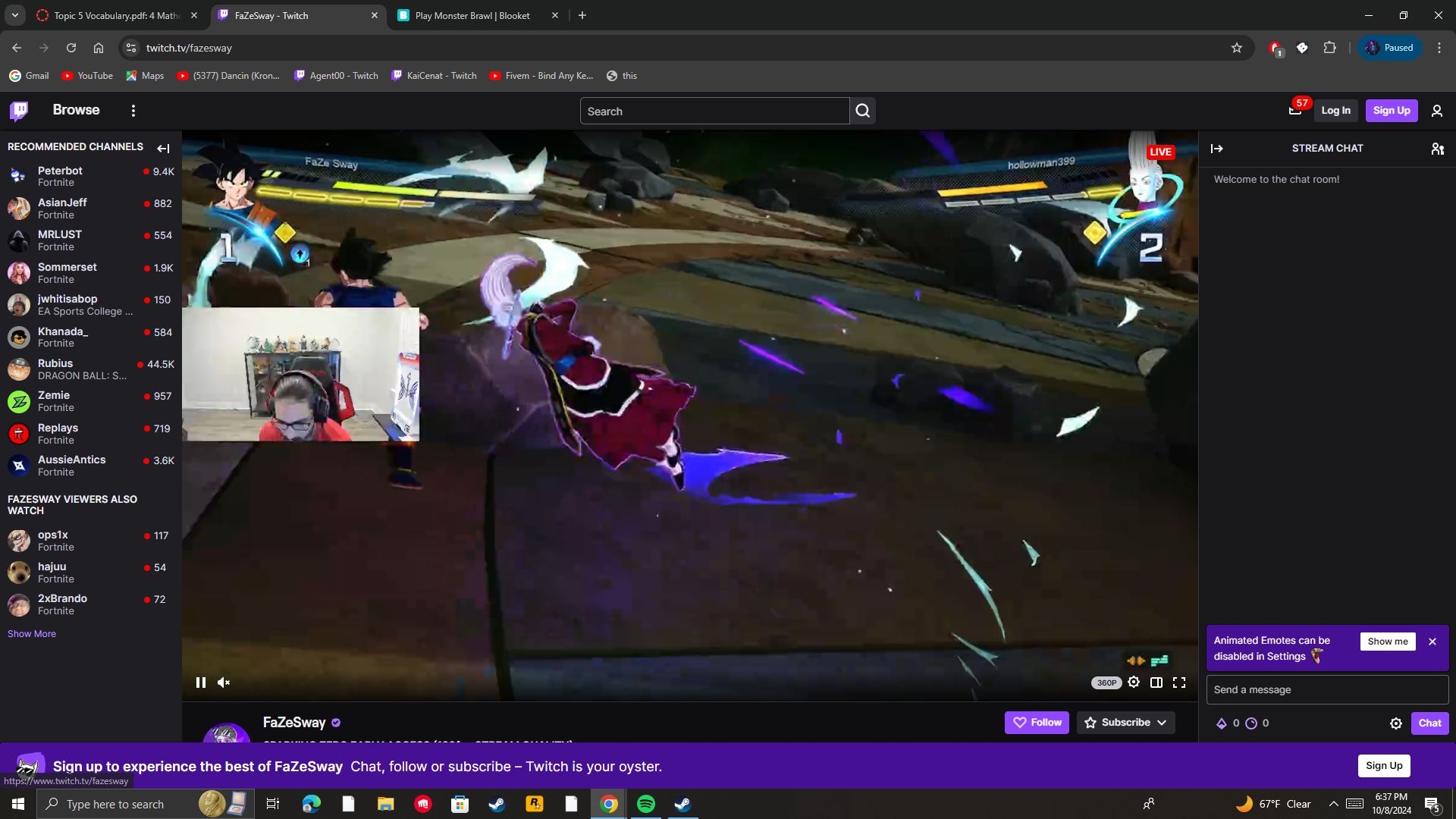Screen dimensions: 1456x819
Task: Expand the Subscribe dropdown arrow
Action: [1162, 723]
